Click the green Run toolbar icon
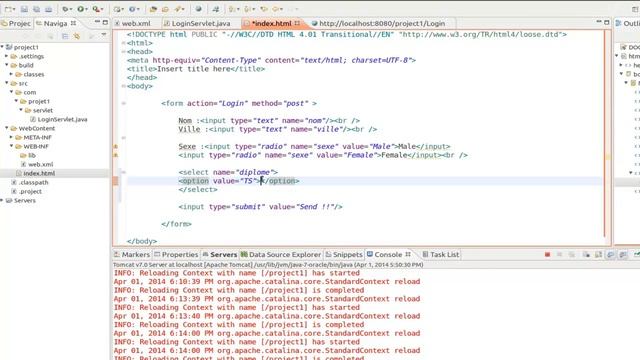Image resolution: width=640 pixels, height=360 pixels. 80,9
